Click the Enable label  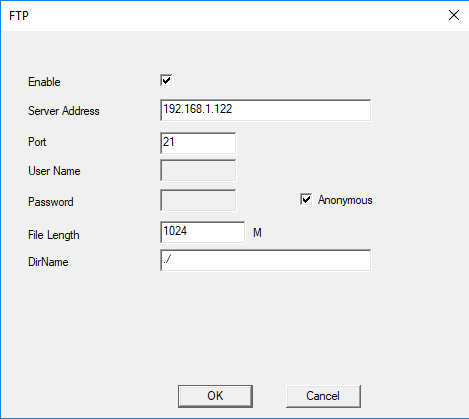[44, 82]
